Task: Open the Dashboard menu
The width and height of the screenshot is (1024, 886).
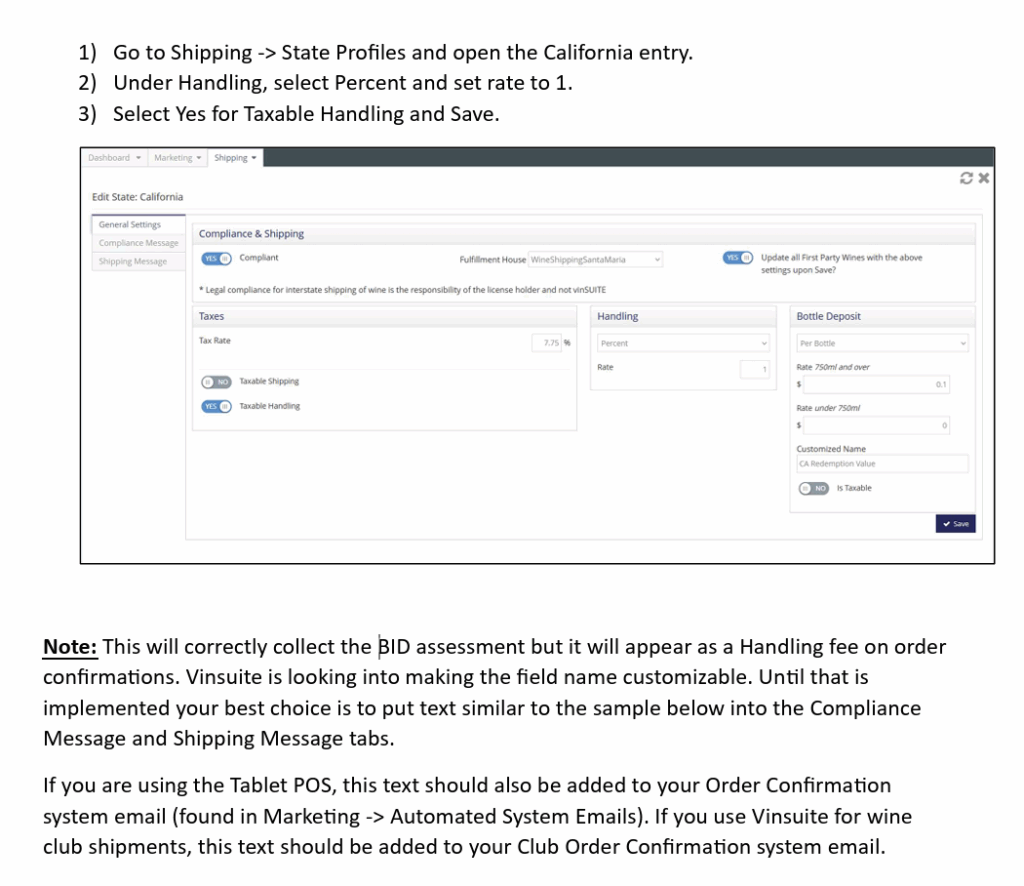Action: click(113, 158)
